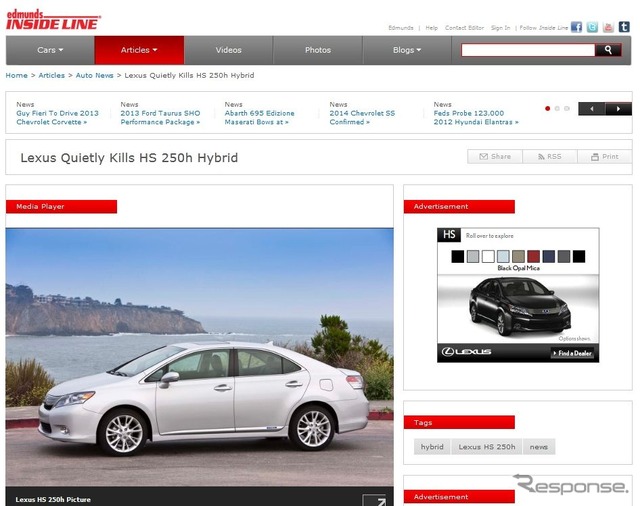Select the white color swatch
The height and width of the screenshot is (506, 640).
(x=488, y=256)
